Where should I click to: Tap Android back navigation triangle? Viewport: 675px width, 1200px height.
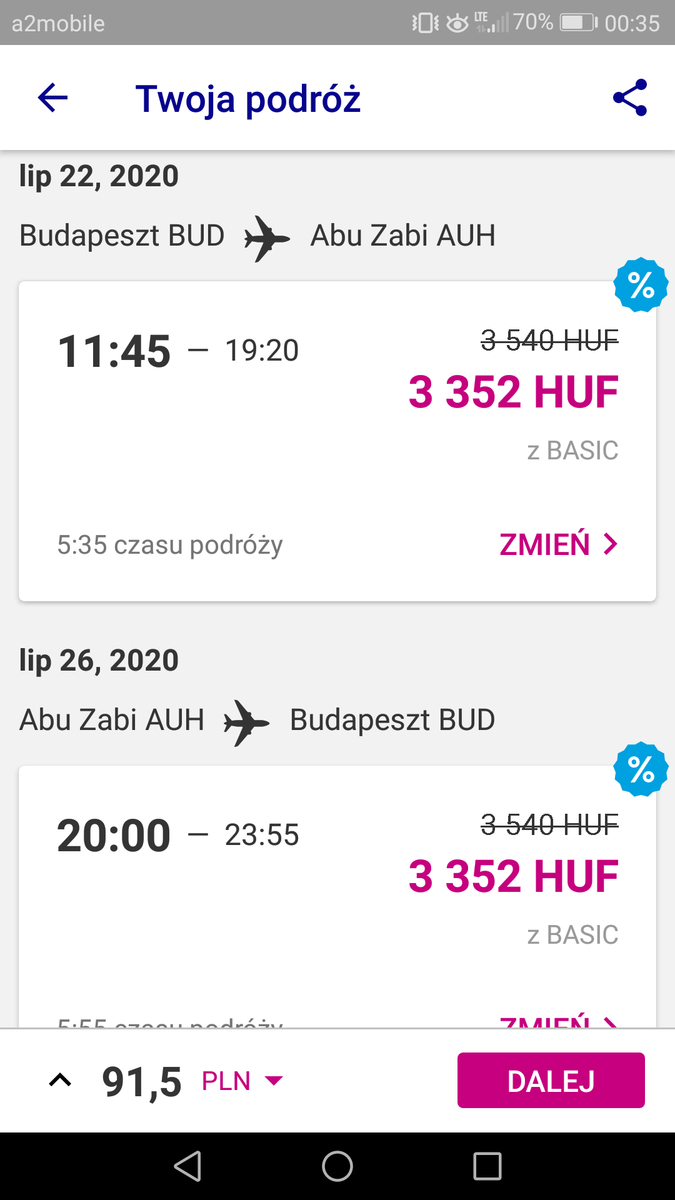pyautogui.click(x=187, y=1165)
